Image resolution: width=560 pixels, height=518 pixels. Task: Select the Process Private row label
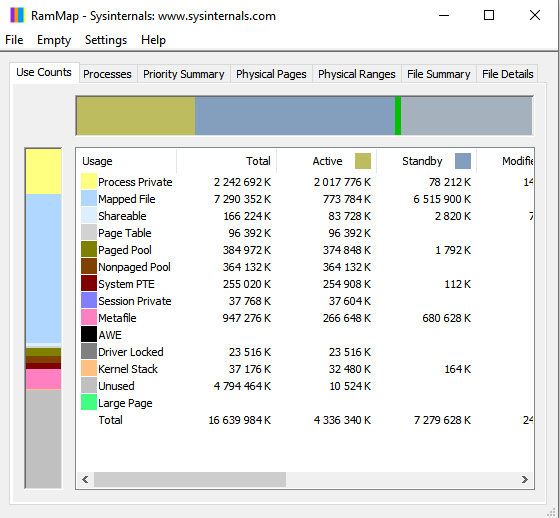[x=135, y=182]
